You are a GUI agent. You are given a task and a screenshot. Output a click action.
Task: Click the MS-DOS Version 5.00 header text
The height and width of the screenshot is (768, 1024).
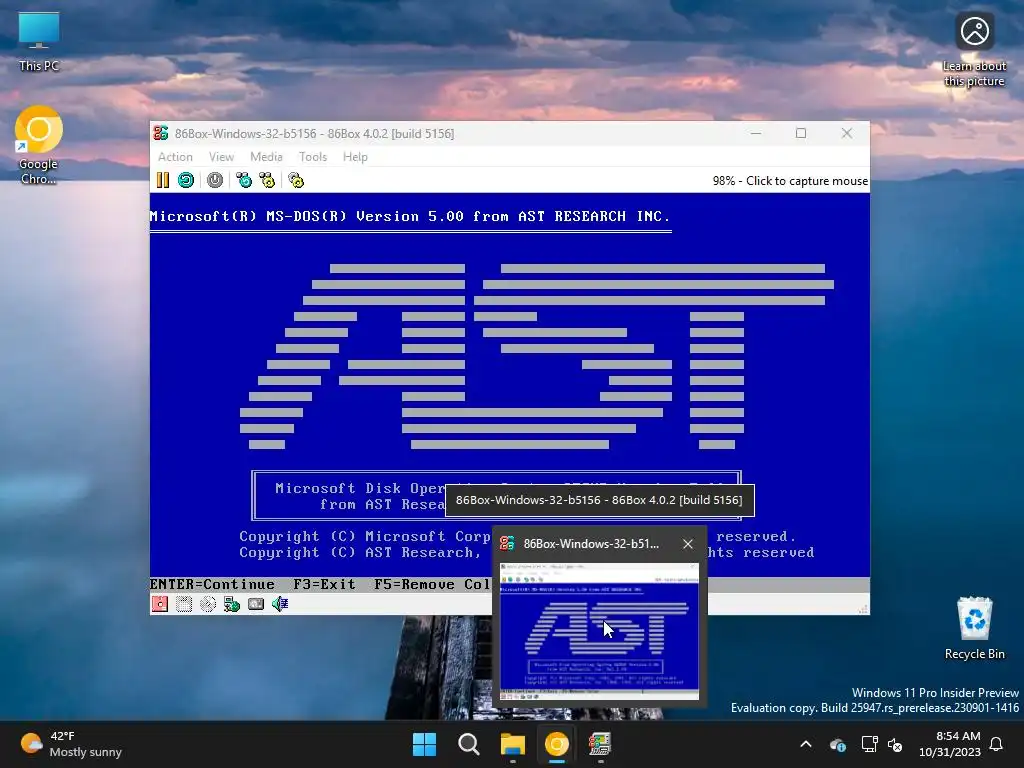(409, 216)
